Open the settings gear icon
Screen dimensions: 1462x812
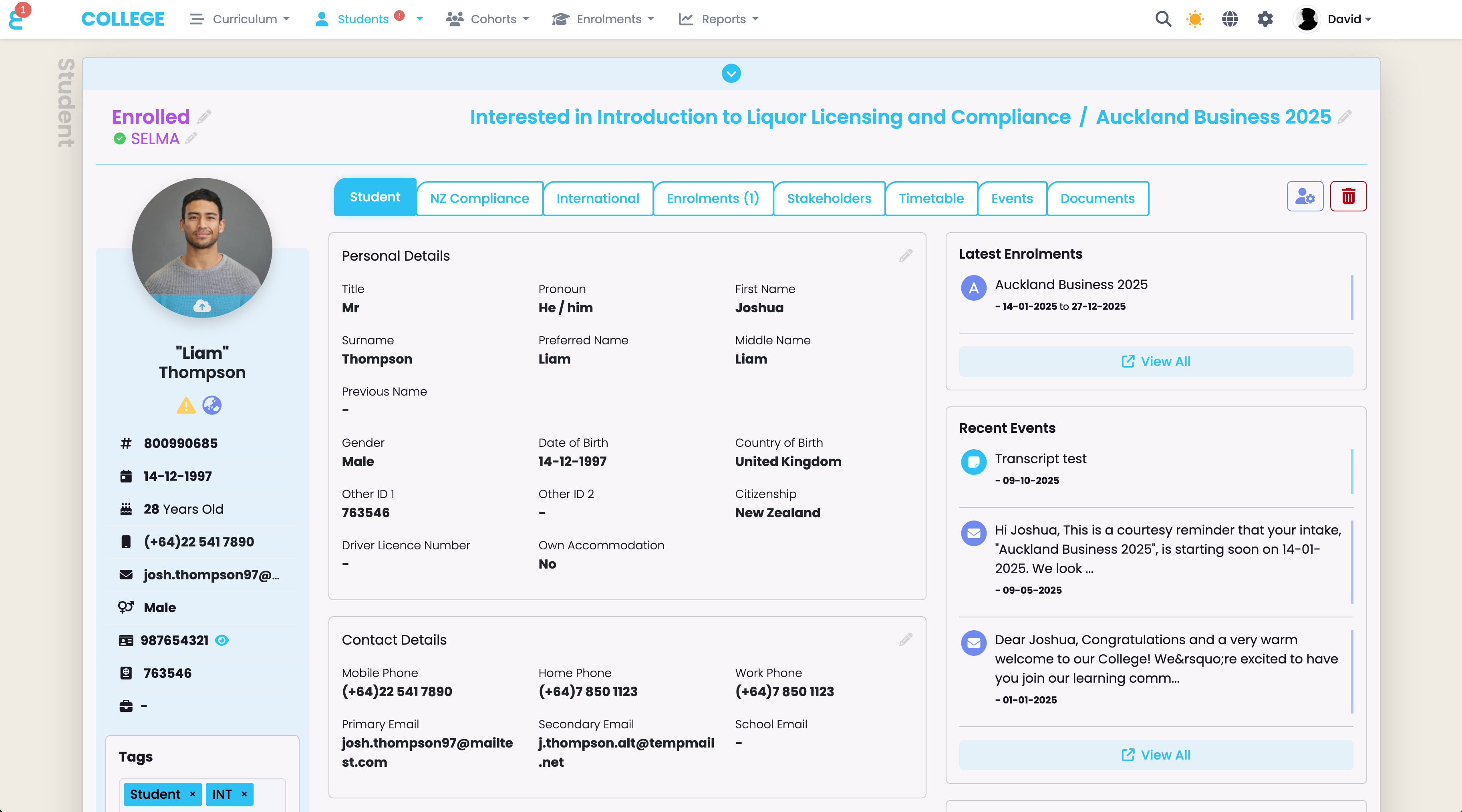click(x=1265, y=19)
